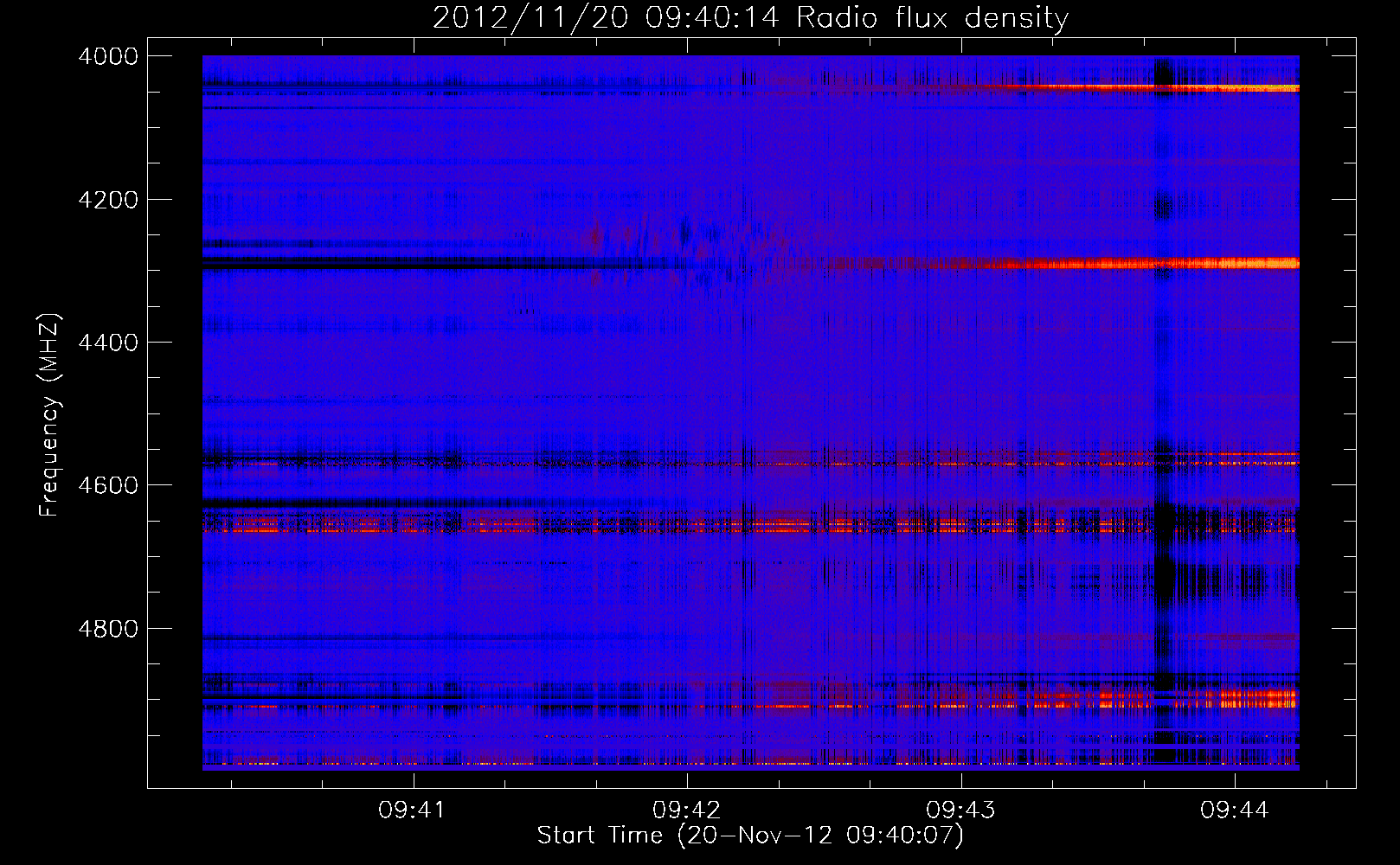The image size is (1400, 865).
Task: Click the 09:42 time axis label
Action: (x=686, y=811)
